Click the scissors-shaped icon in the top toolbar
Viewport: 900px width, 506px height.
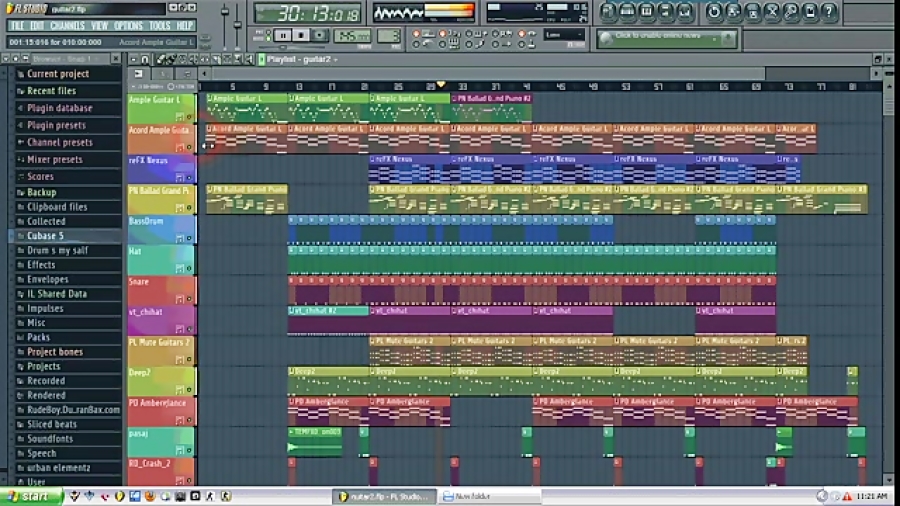click(772, 11)
